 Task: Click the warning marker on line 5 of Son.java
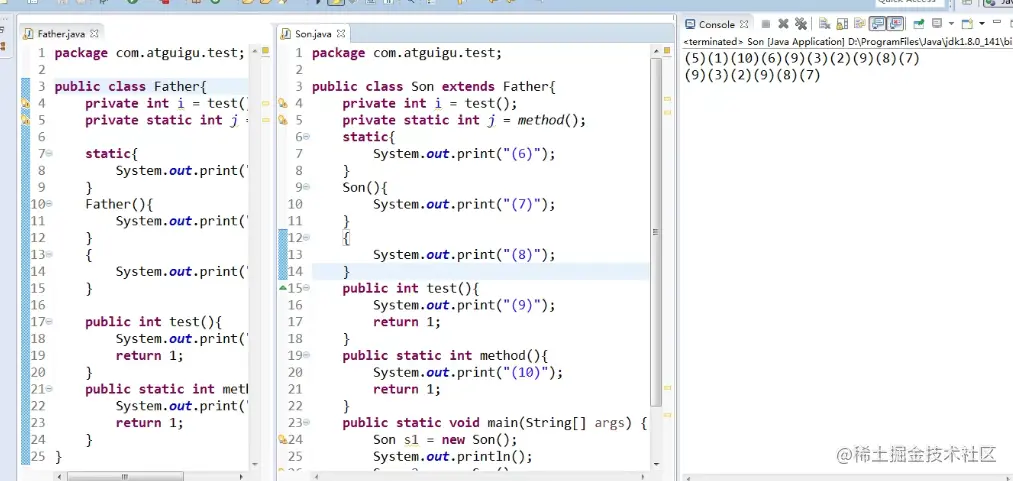[282, 120]
